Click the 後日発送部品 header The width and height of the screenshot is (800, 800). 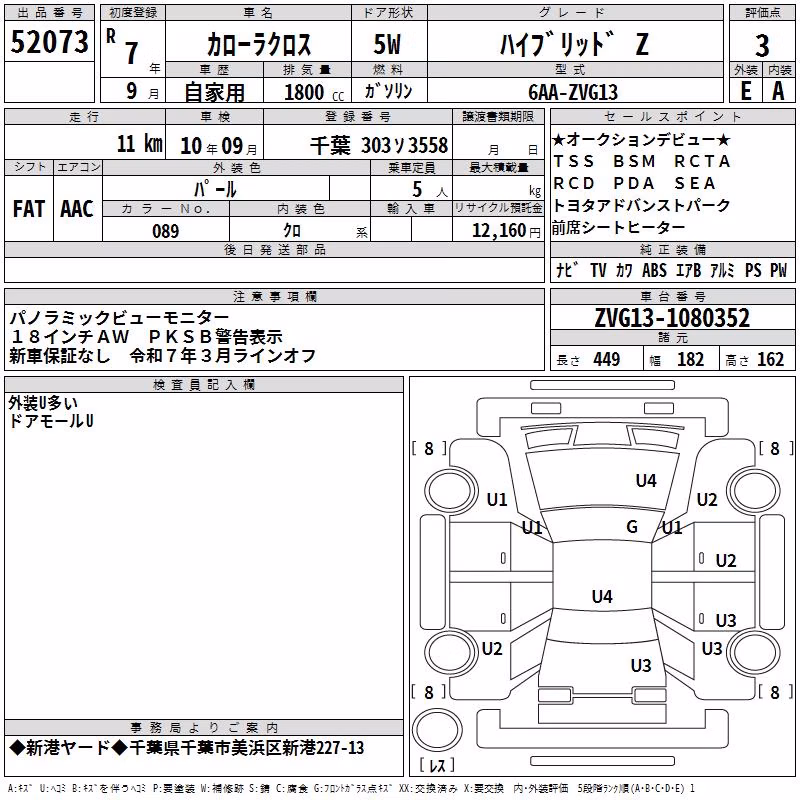(274, 249)
